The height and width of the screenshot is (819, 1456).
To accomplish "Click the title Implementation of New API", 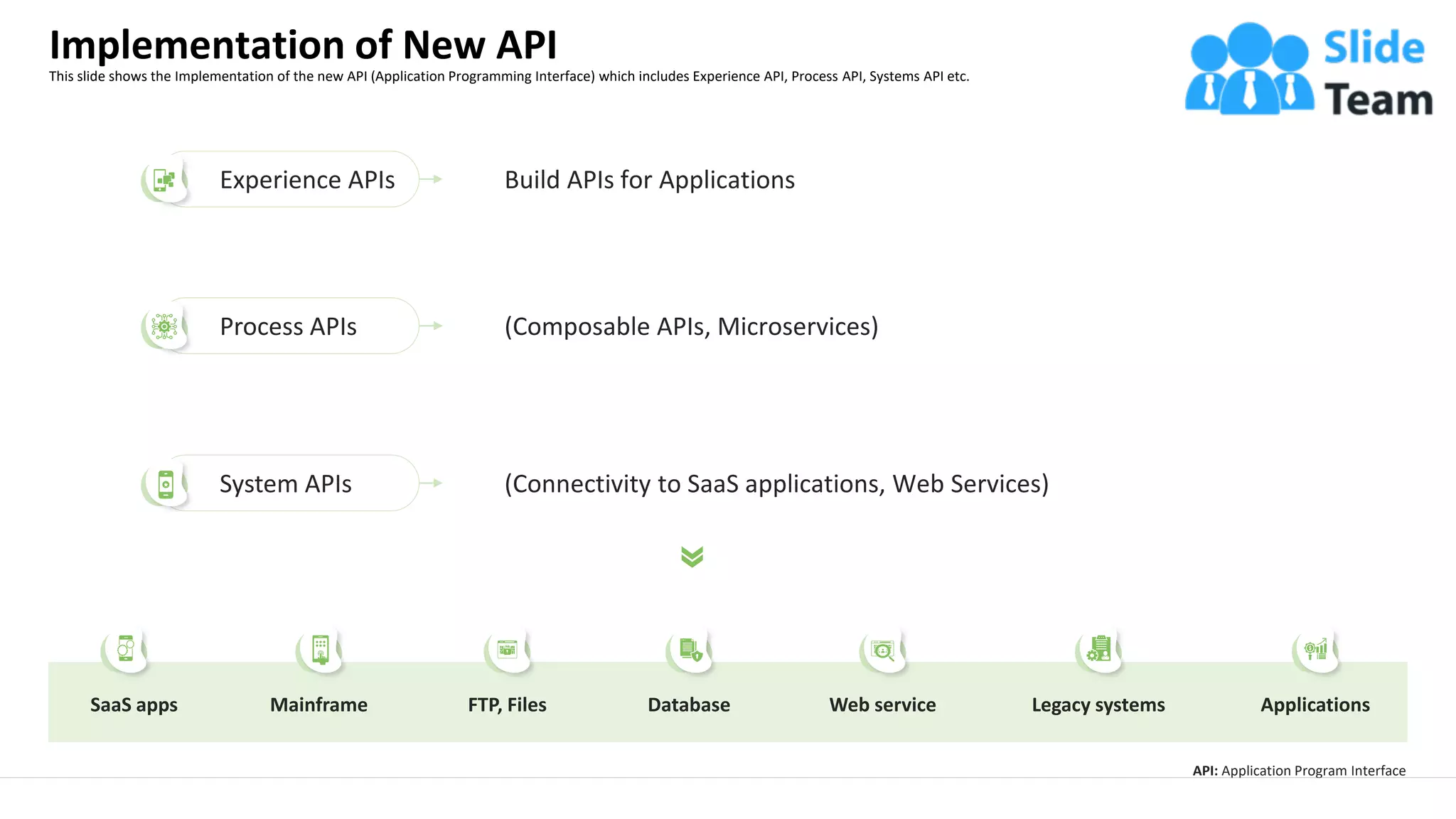I will pyautogui.click(x=303, y=45).
